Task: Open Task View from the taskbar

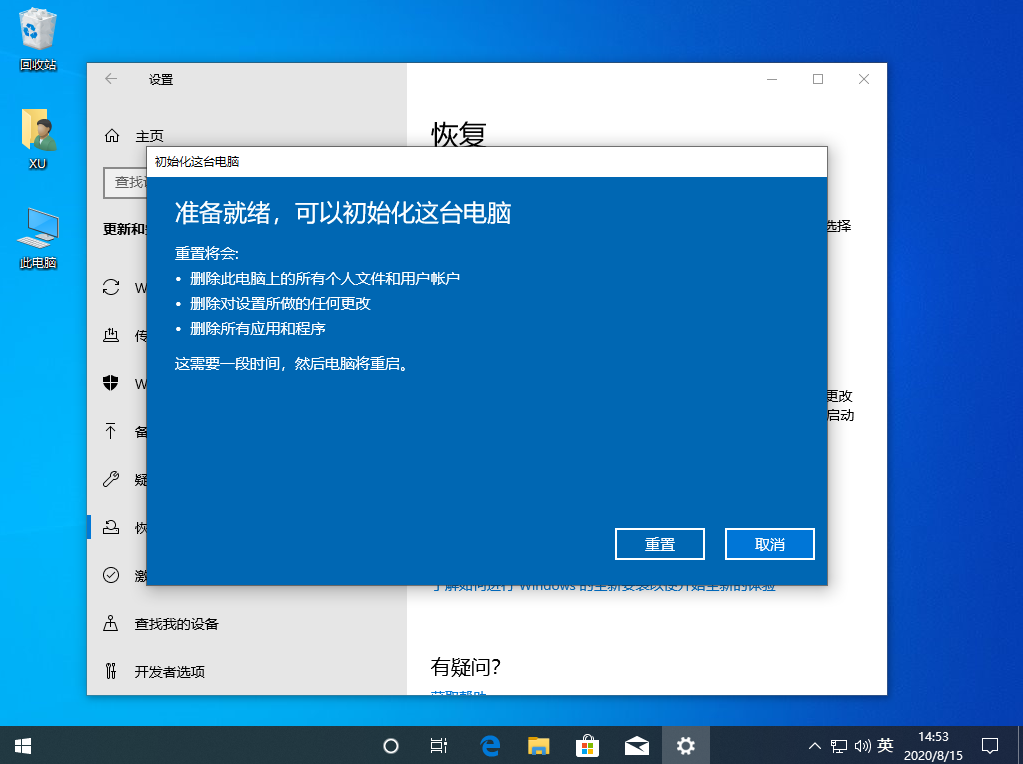Action: 439,745
